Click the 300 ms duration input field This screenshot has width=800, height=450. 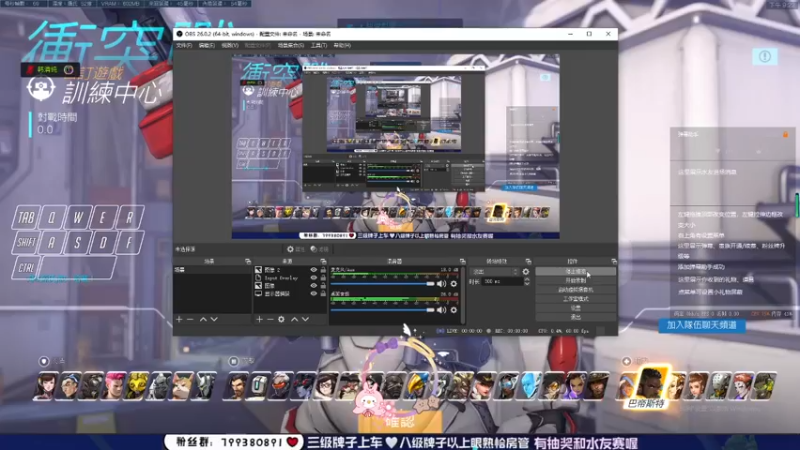point(502,282)
